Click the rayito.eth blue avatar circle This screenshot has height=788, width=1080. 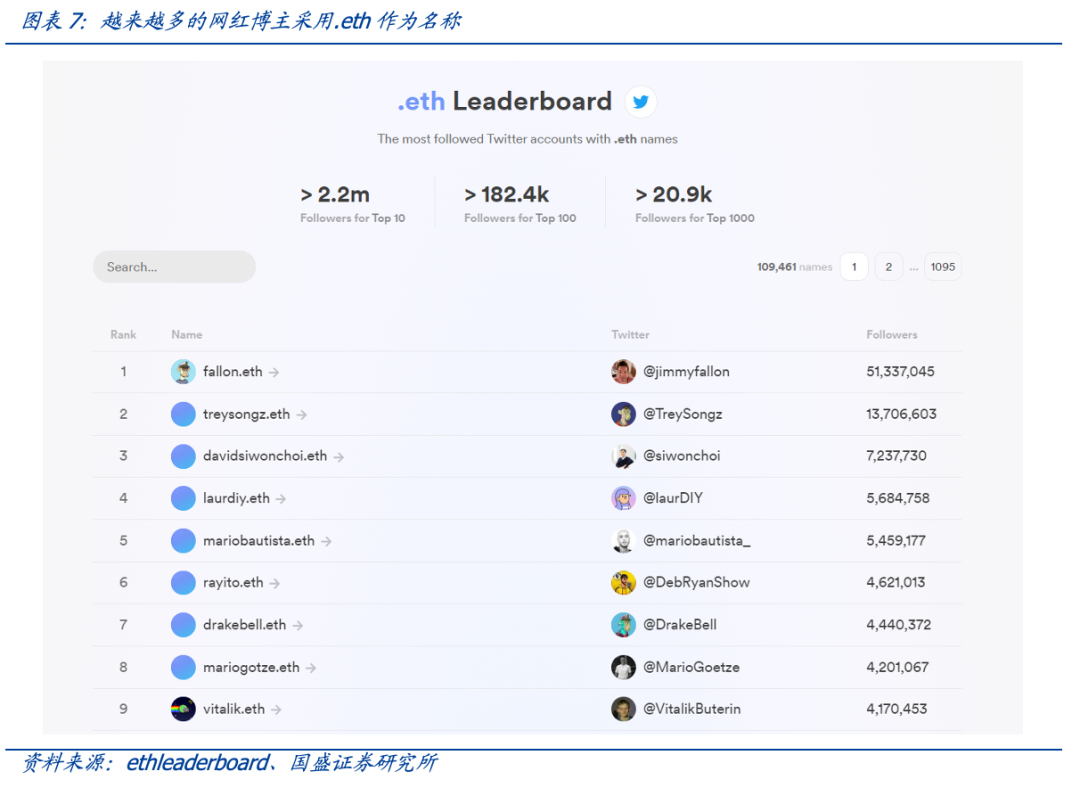click(x=183, y=583)
